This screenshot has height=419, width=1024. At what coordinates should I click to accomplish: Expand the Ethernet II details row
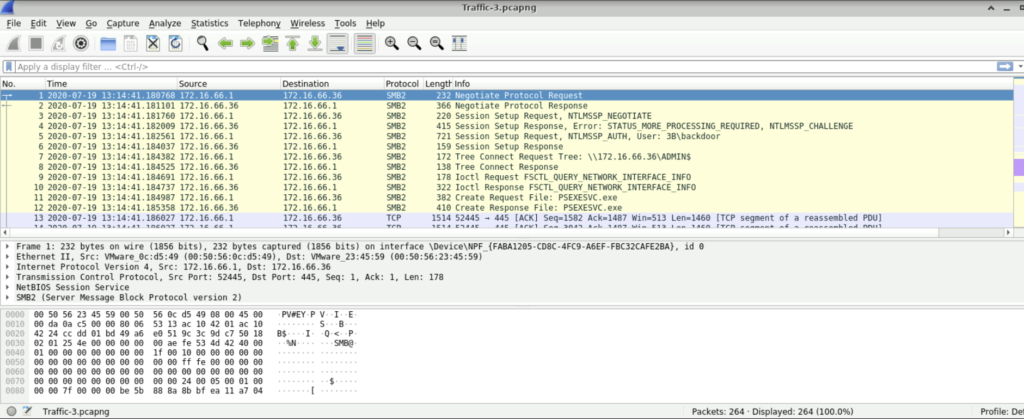(9, 256)
